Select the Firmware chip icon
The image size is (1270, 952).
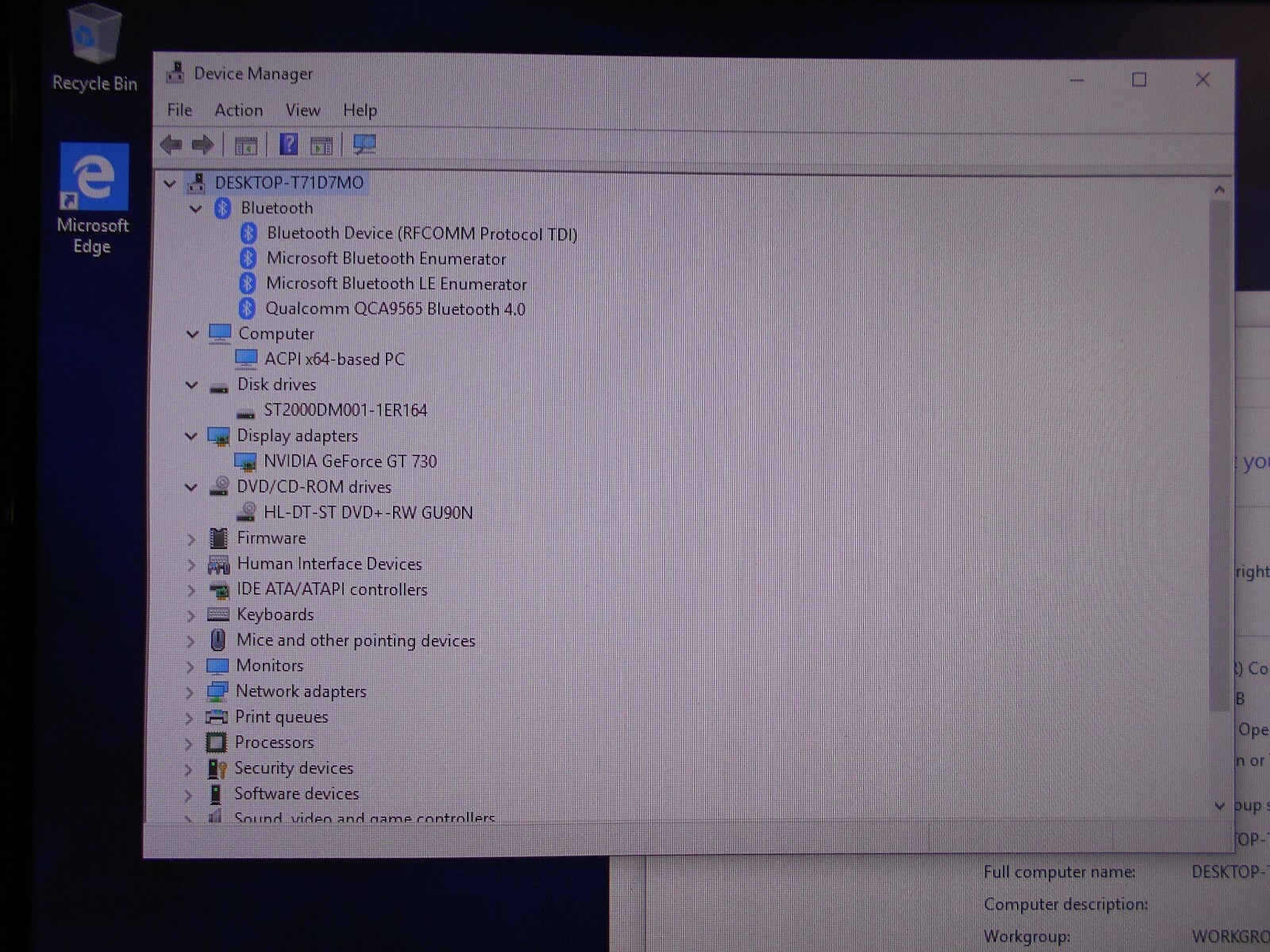(218, 538)
